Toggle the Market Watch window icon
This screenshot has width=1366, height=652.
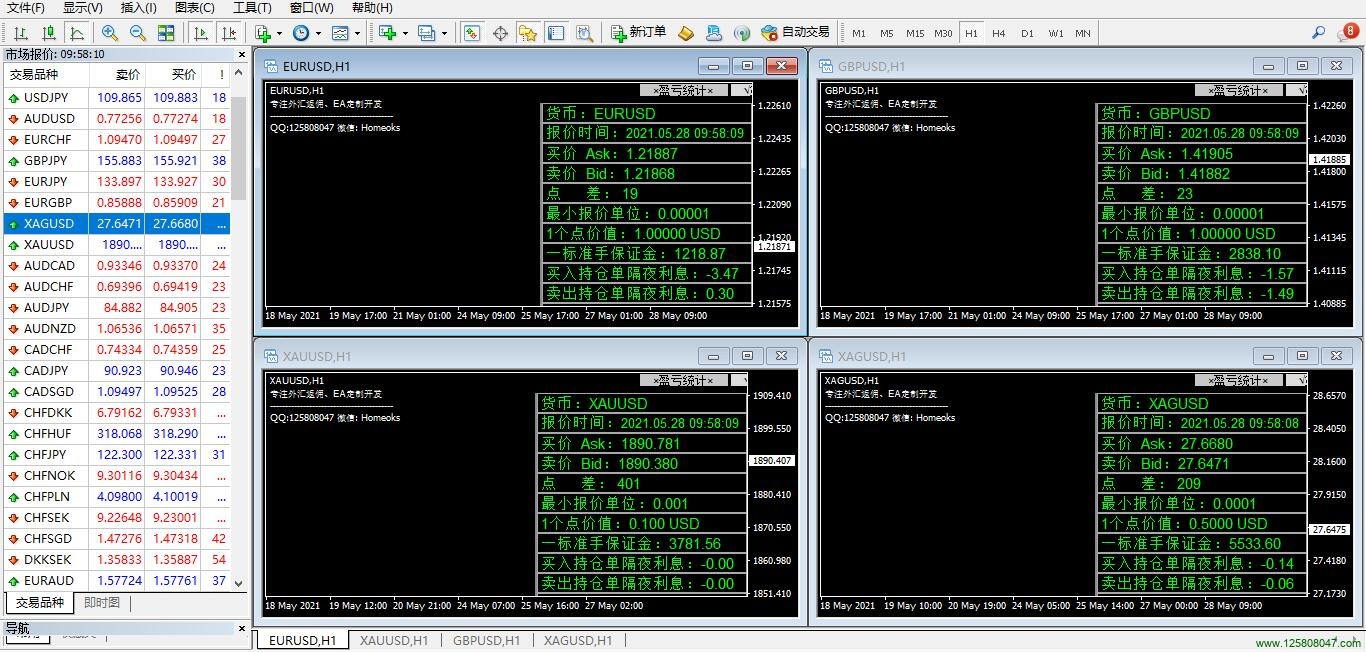[x=472, y=33]
